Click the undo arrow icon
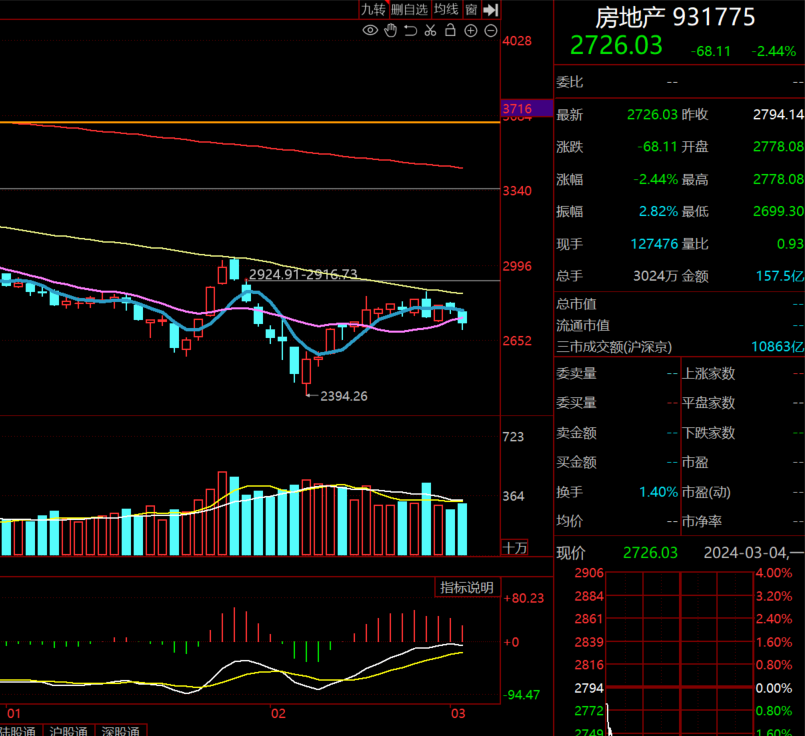Viewport: 805px width, 736px height. [x=410, y=30]
